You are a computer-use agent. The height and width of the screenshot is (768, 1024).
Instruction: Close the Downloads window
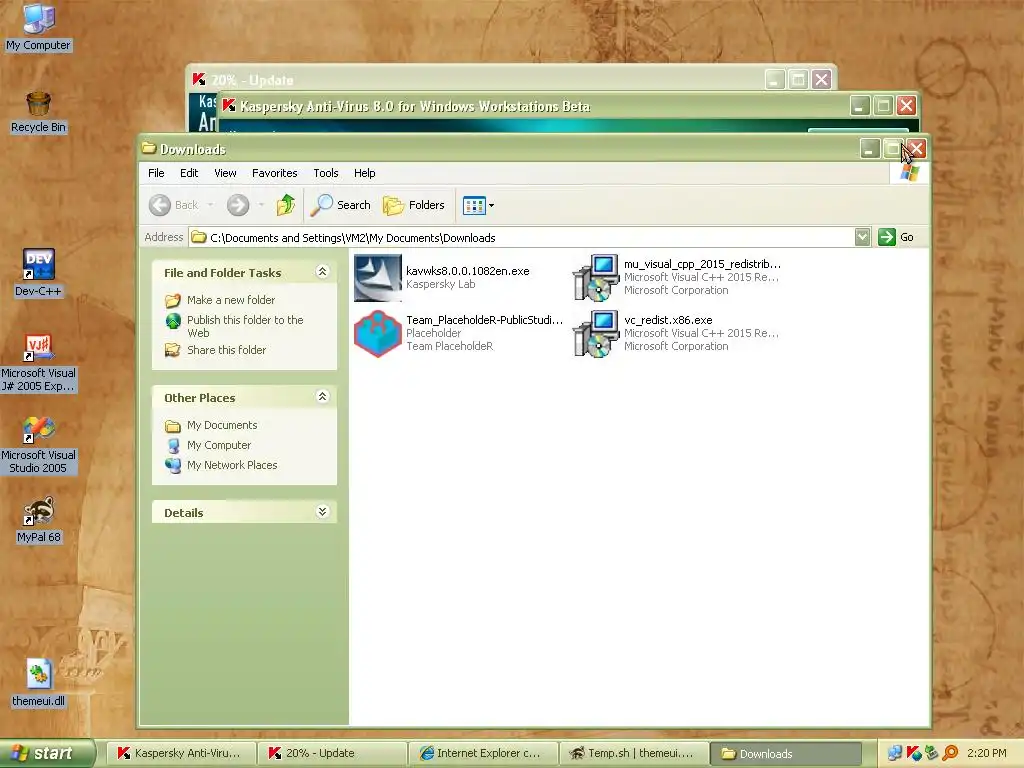click(917, 149)
